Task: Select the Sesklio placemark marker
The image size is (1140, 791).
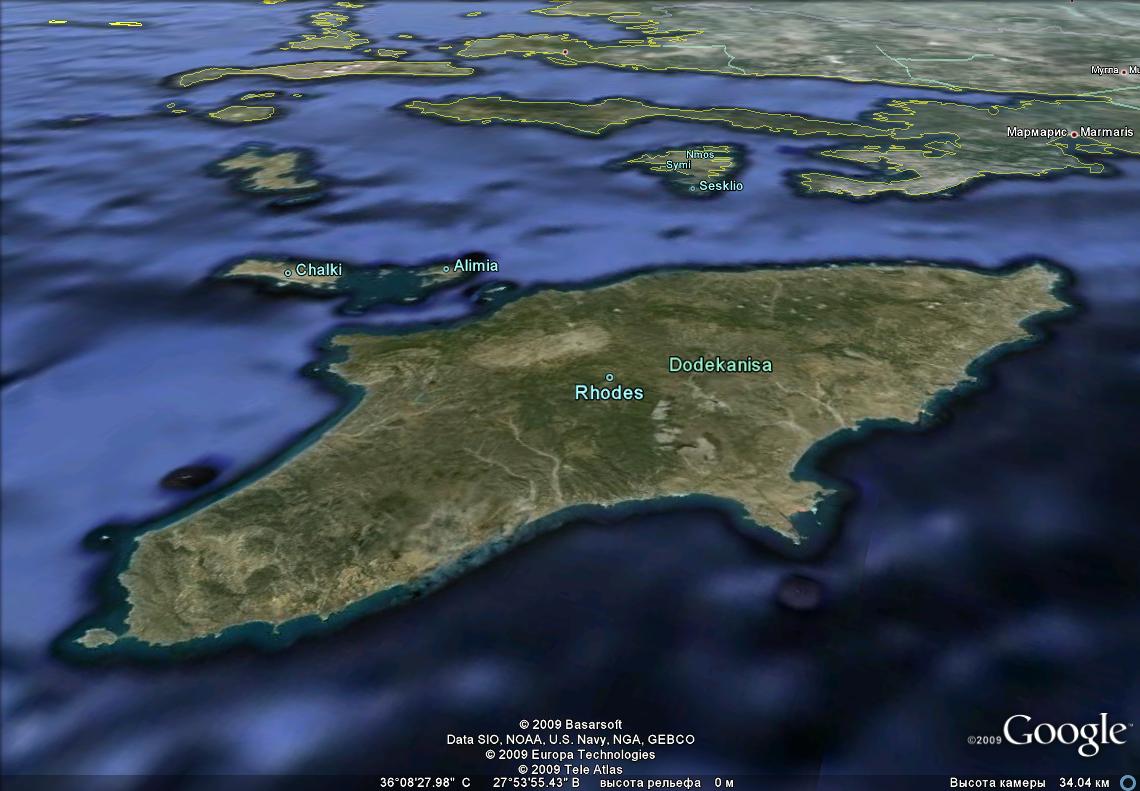Action: (x=692, y=187)
